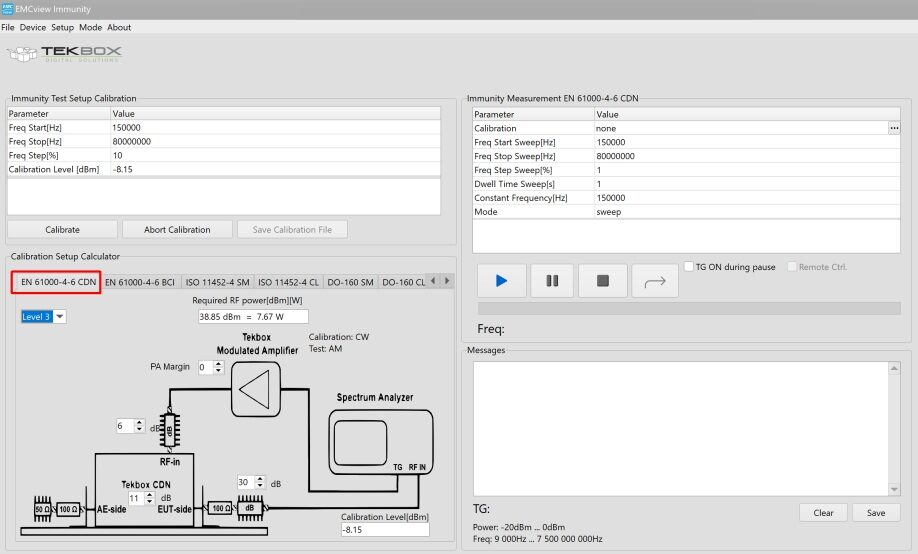918x554 pixels.
Task: Pause the running measurement
Action: [x=552, y=281]
